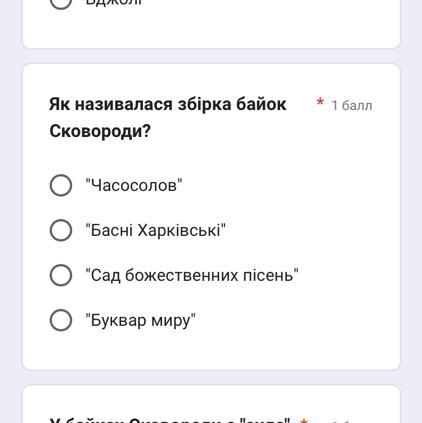Click the word "Сковороди?" in the question
422x423 pixels.
point(100,131)
